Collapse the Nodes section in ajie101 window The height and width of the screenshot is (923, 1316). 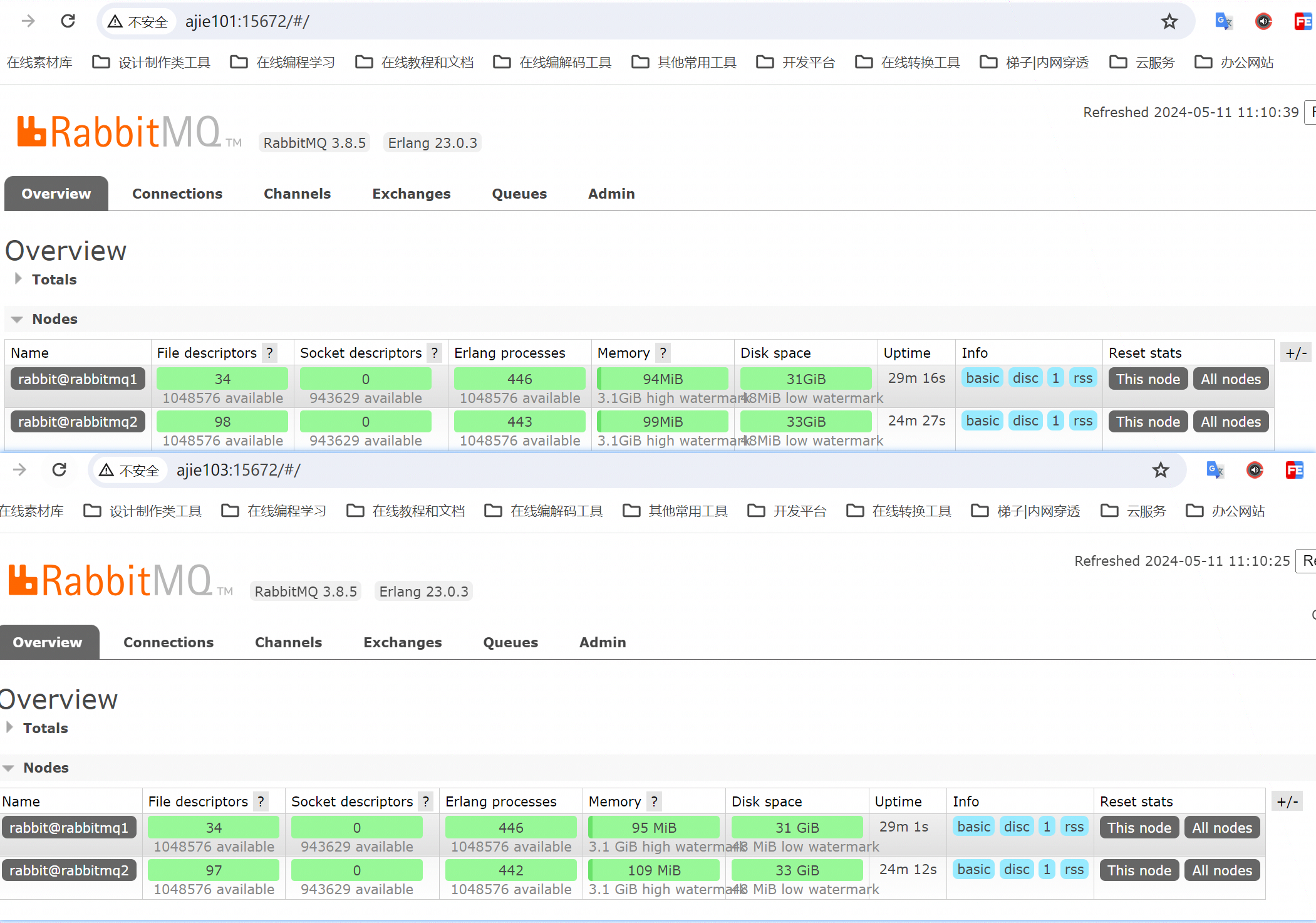click(x=46, y=319)
